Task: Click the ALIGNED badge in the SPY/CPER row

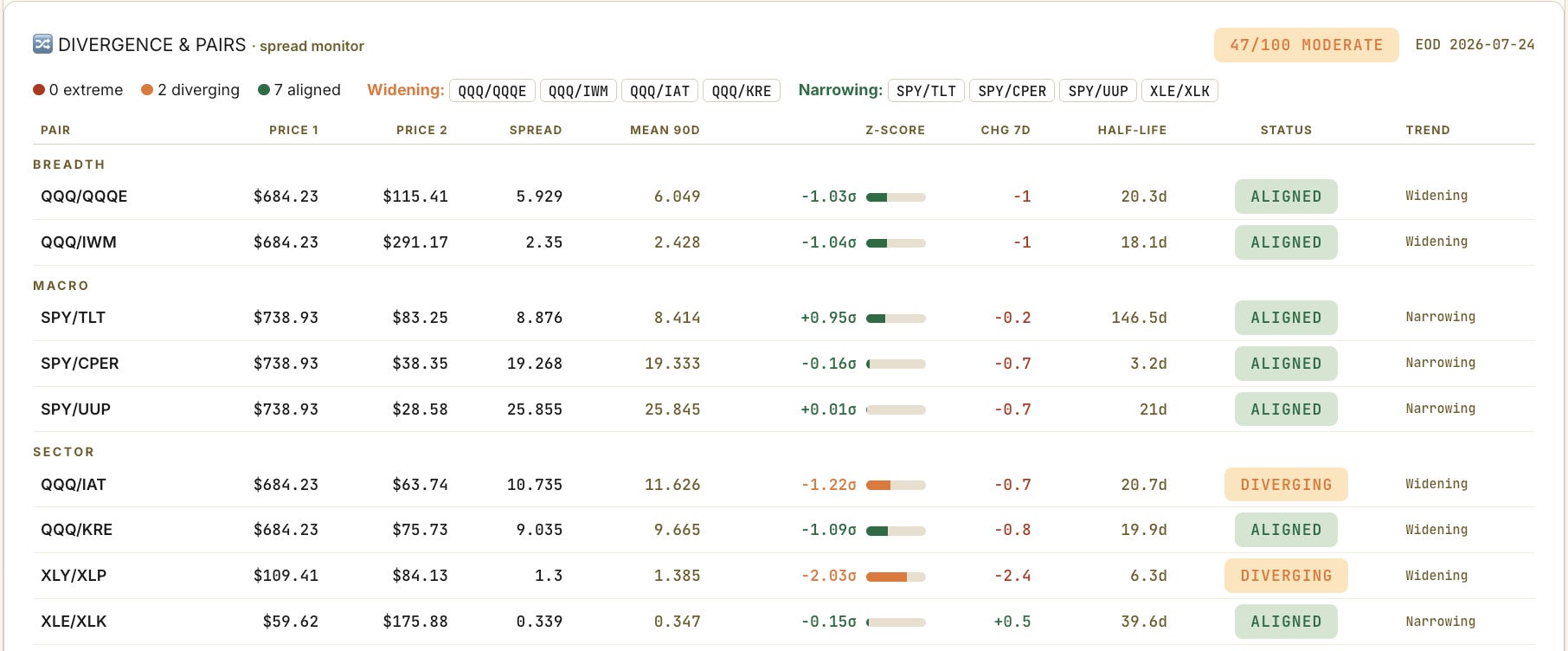Action: (1286, 364)
